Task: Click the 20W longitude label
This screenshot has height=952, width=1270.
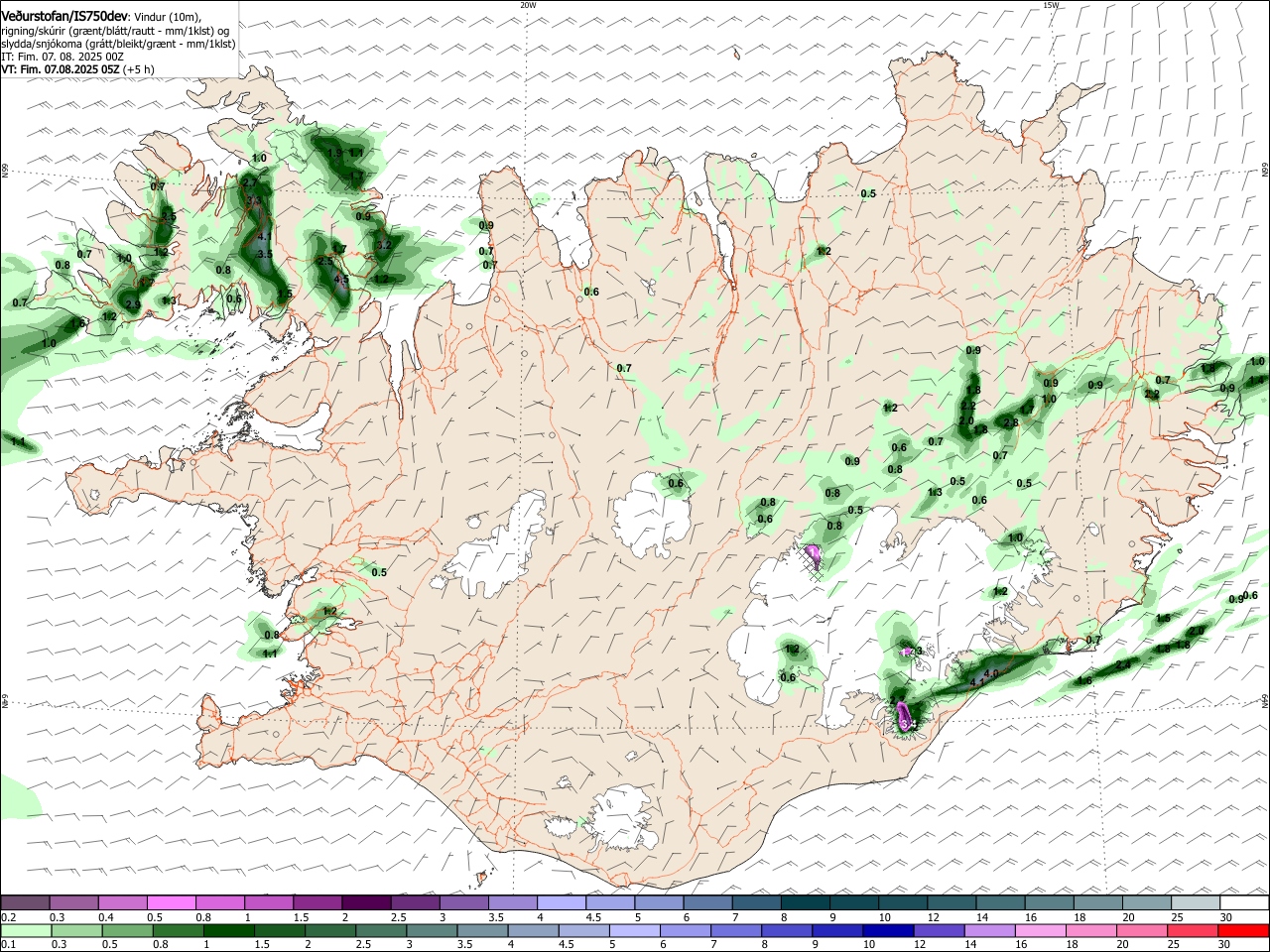Action: point(528,5)
